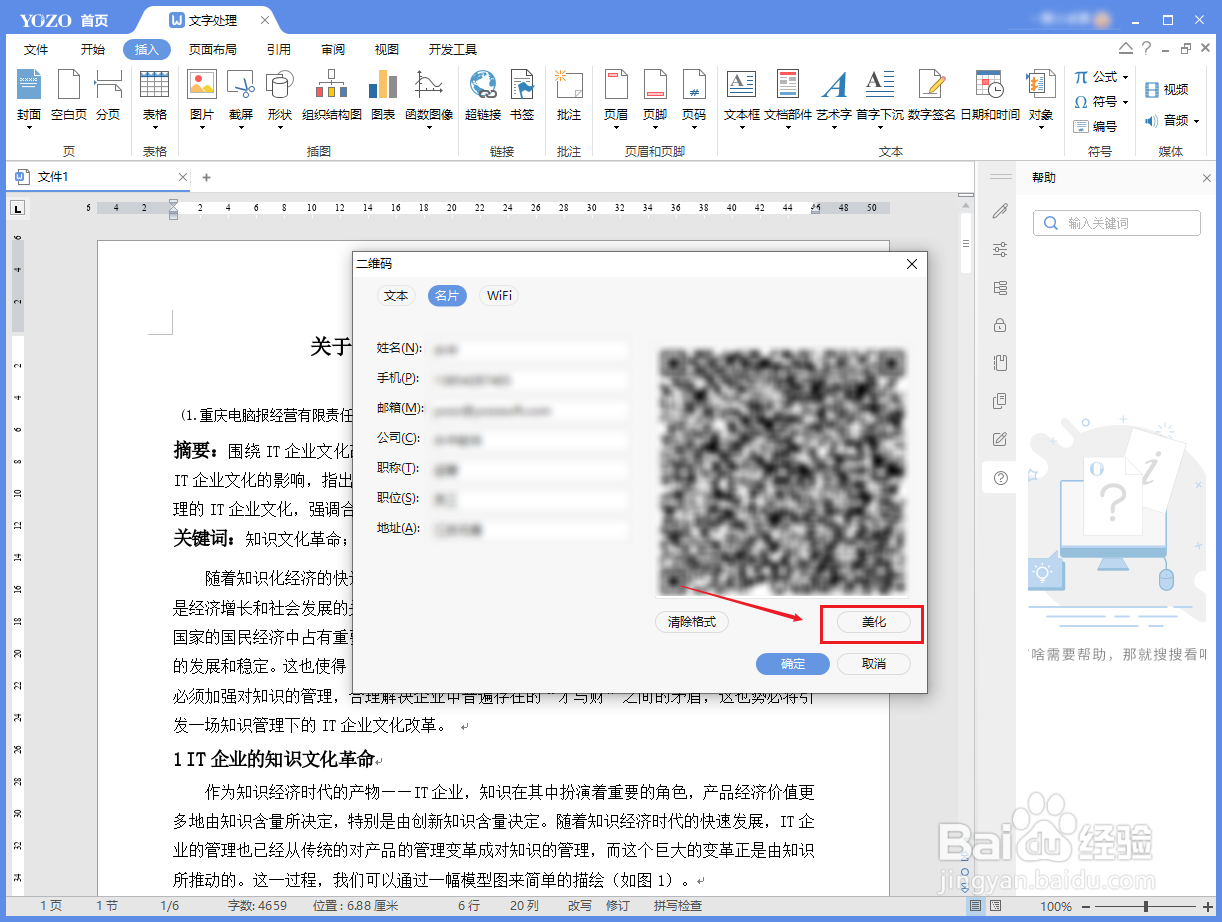Switch to the 引用 ribbon tab
The height and width of the screenshot is (922, 1222).
tap(279, 50)
